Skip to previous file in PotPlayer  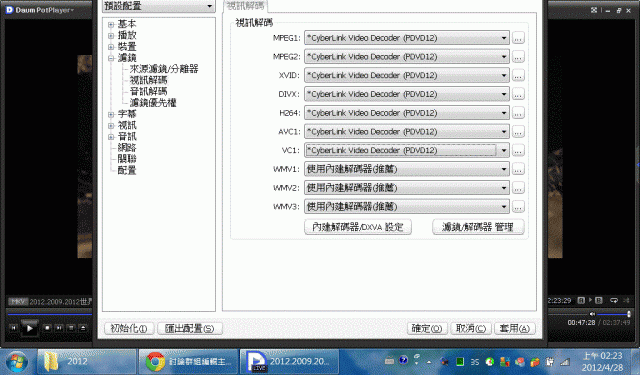[13, 328]
